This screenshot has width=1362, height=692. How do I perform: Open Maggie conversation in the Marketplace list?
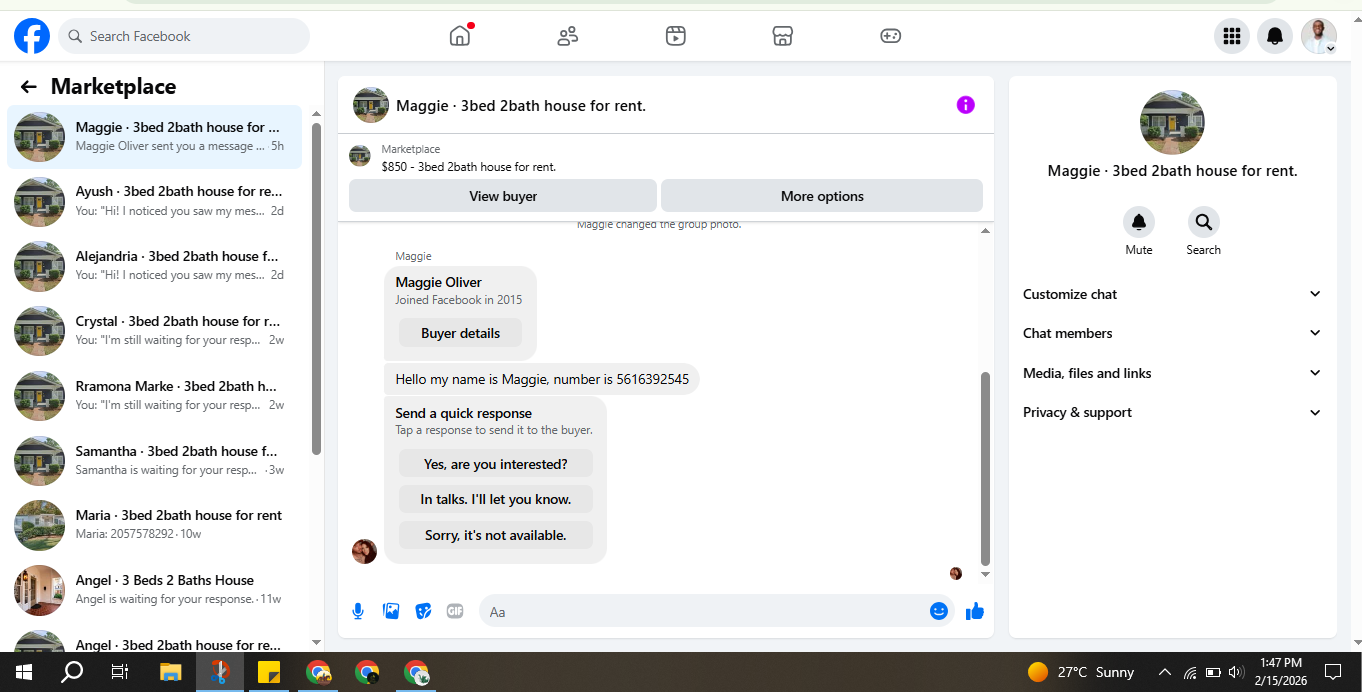154,137
